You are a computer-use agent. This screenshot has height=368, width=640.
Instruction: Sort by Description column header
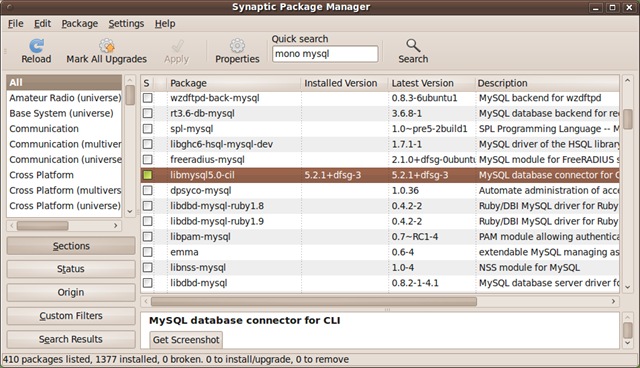547,83
